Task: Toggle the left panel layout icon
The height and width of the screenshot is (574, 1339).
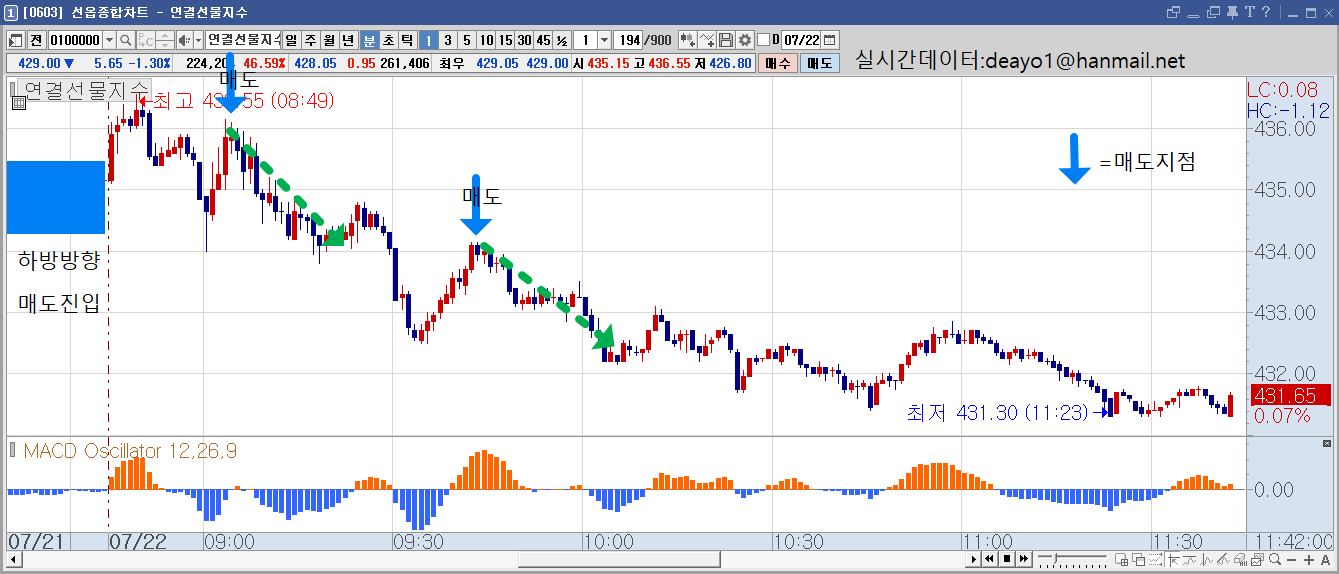Action: pos(14,40)
